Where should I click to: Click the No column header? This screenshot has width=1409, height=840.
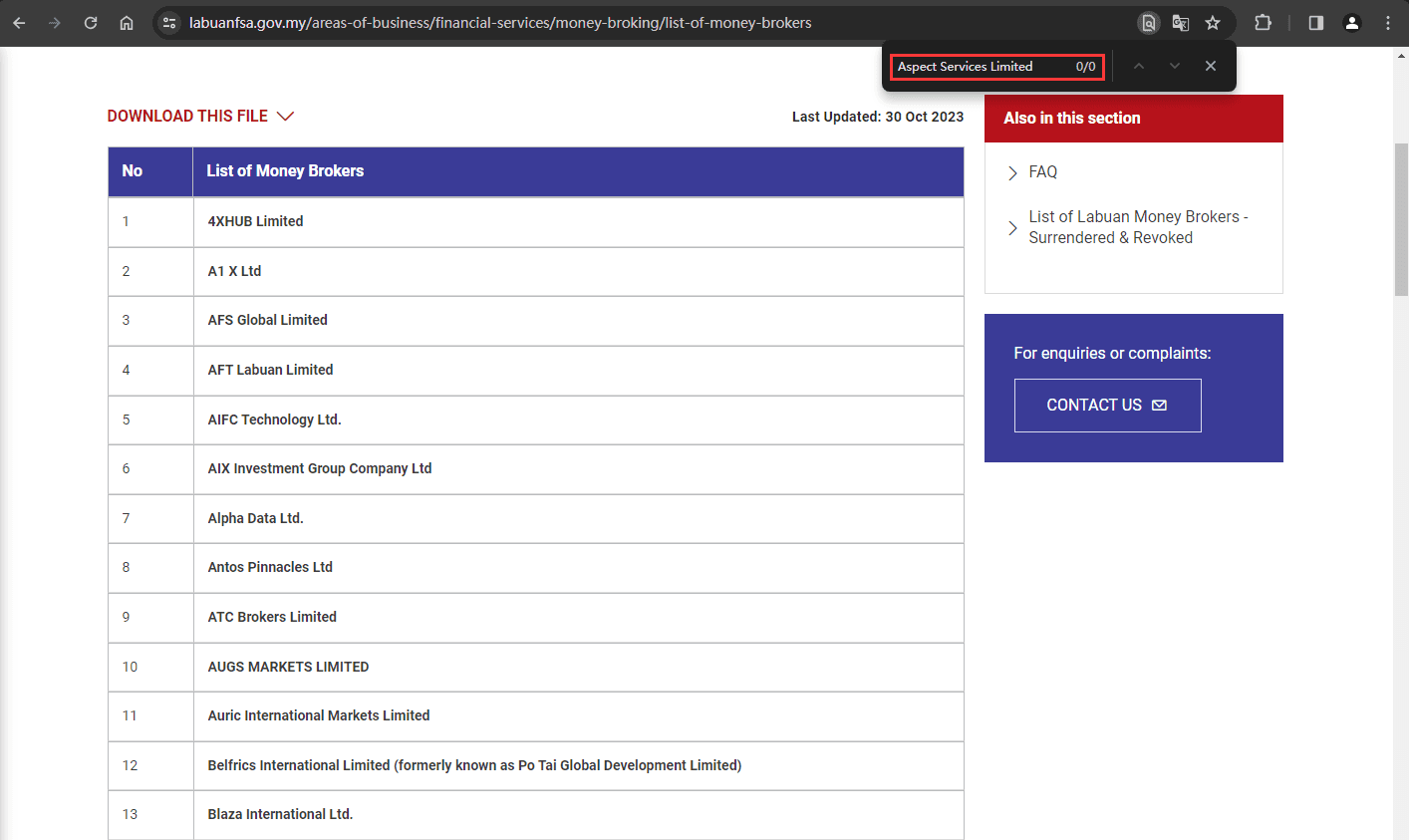click(150, 171)
